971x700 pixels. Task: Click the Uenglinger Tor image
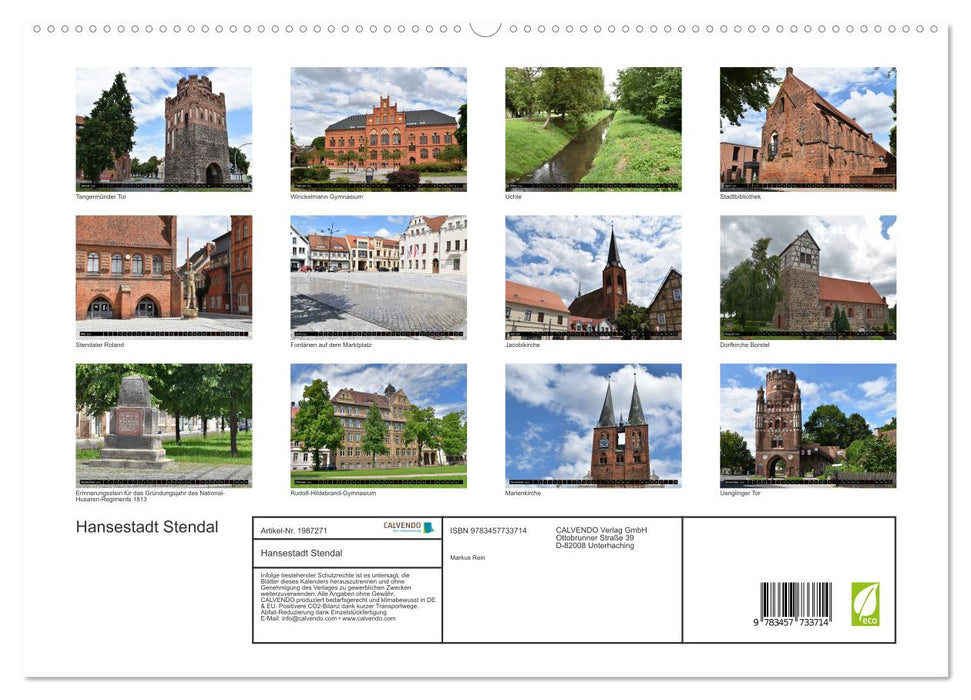pos(807,424)
